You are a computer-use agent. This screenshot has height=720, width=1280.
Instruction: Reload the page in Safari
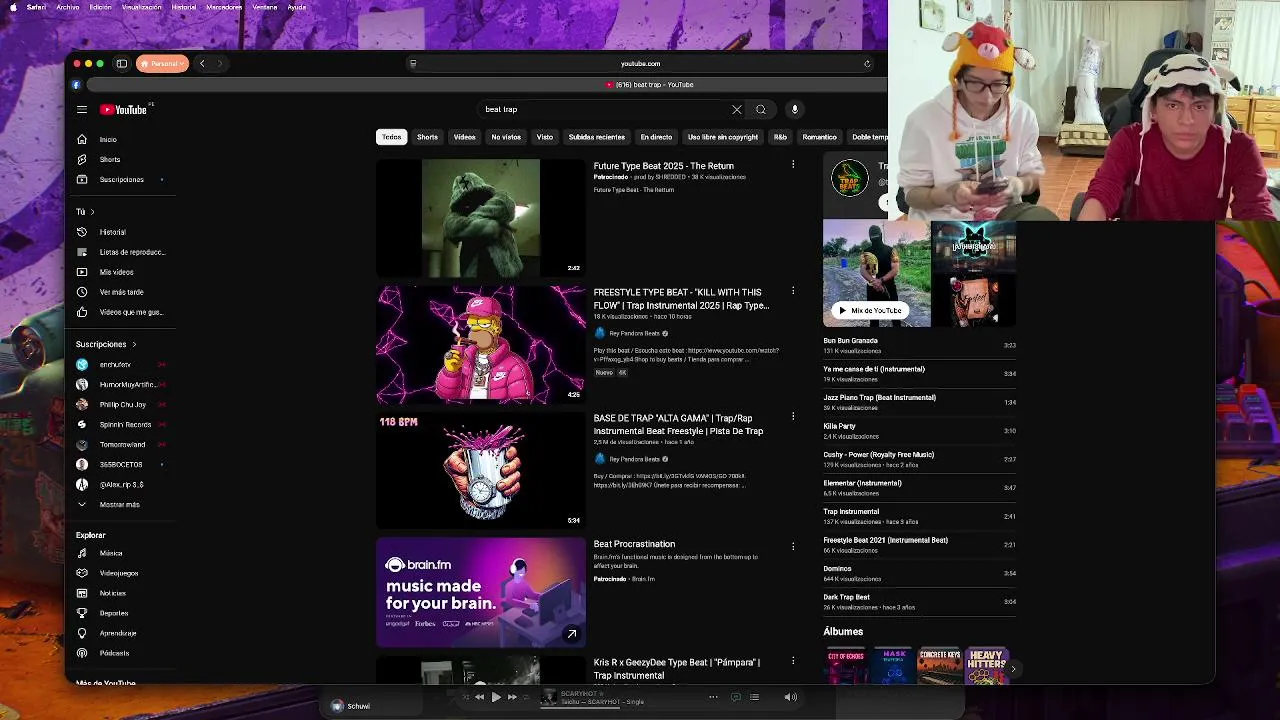click(x=867, y=64)
